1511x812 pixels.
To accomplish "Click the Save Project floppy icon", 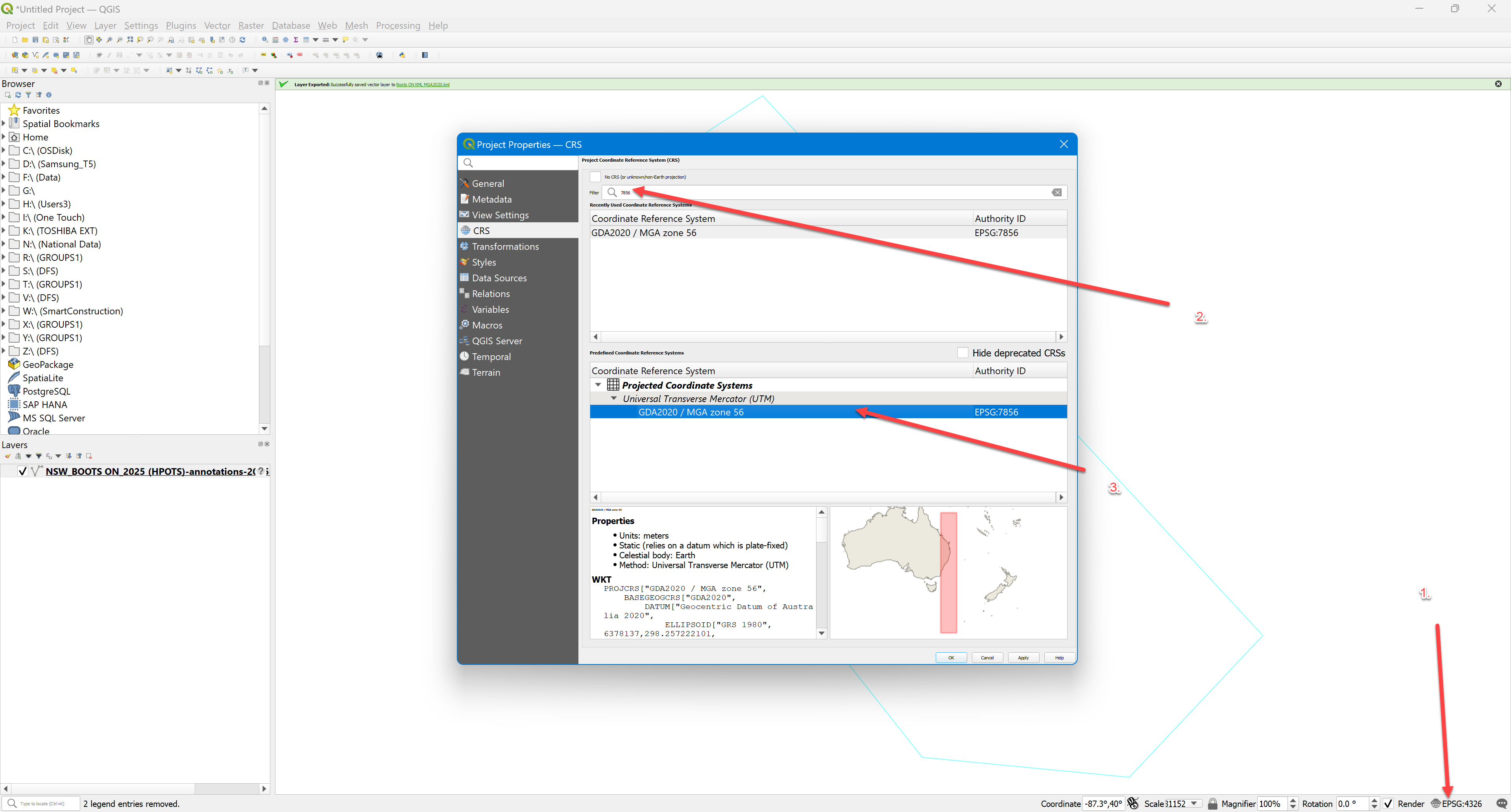I will (x=35, y=40).
